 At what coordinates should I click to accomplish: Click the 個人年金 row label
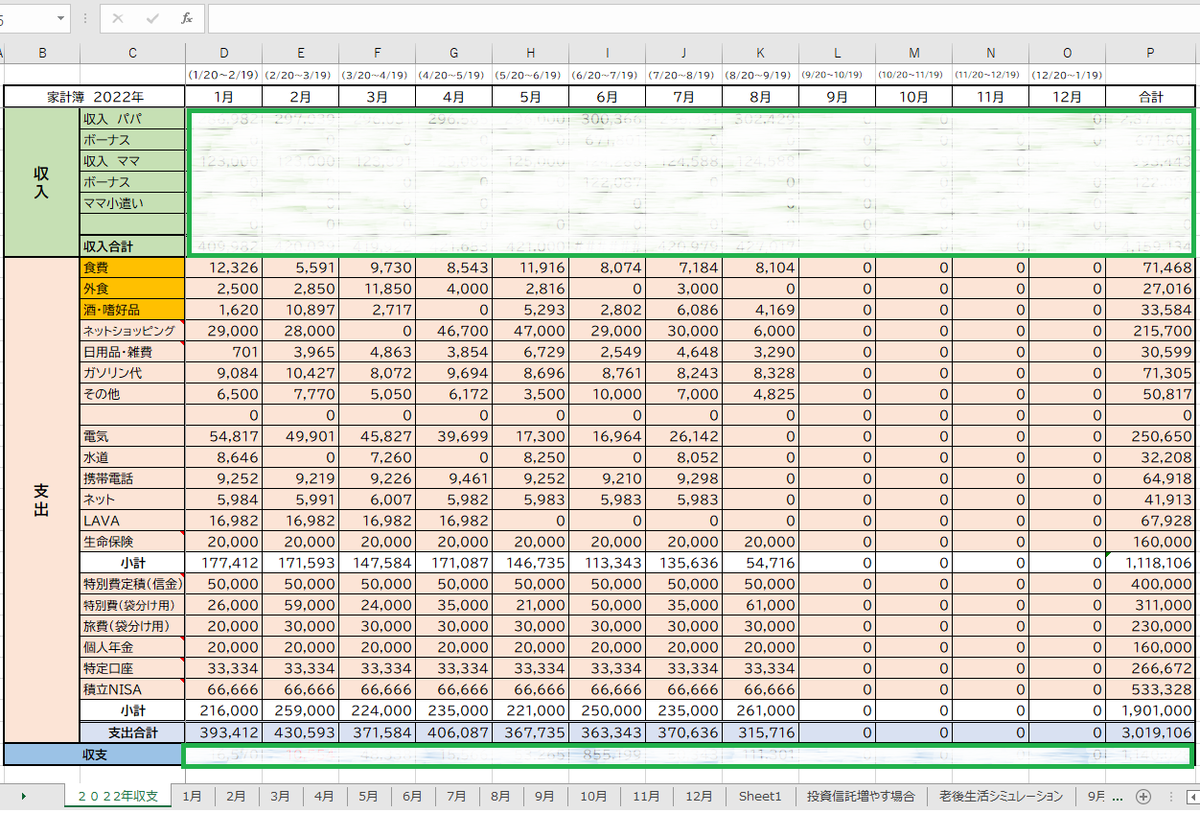click(133, 647)
